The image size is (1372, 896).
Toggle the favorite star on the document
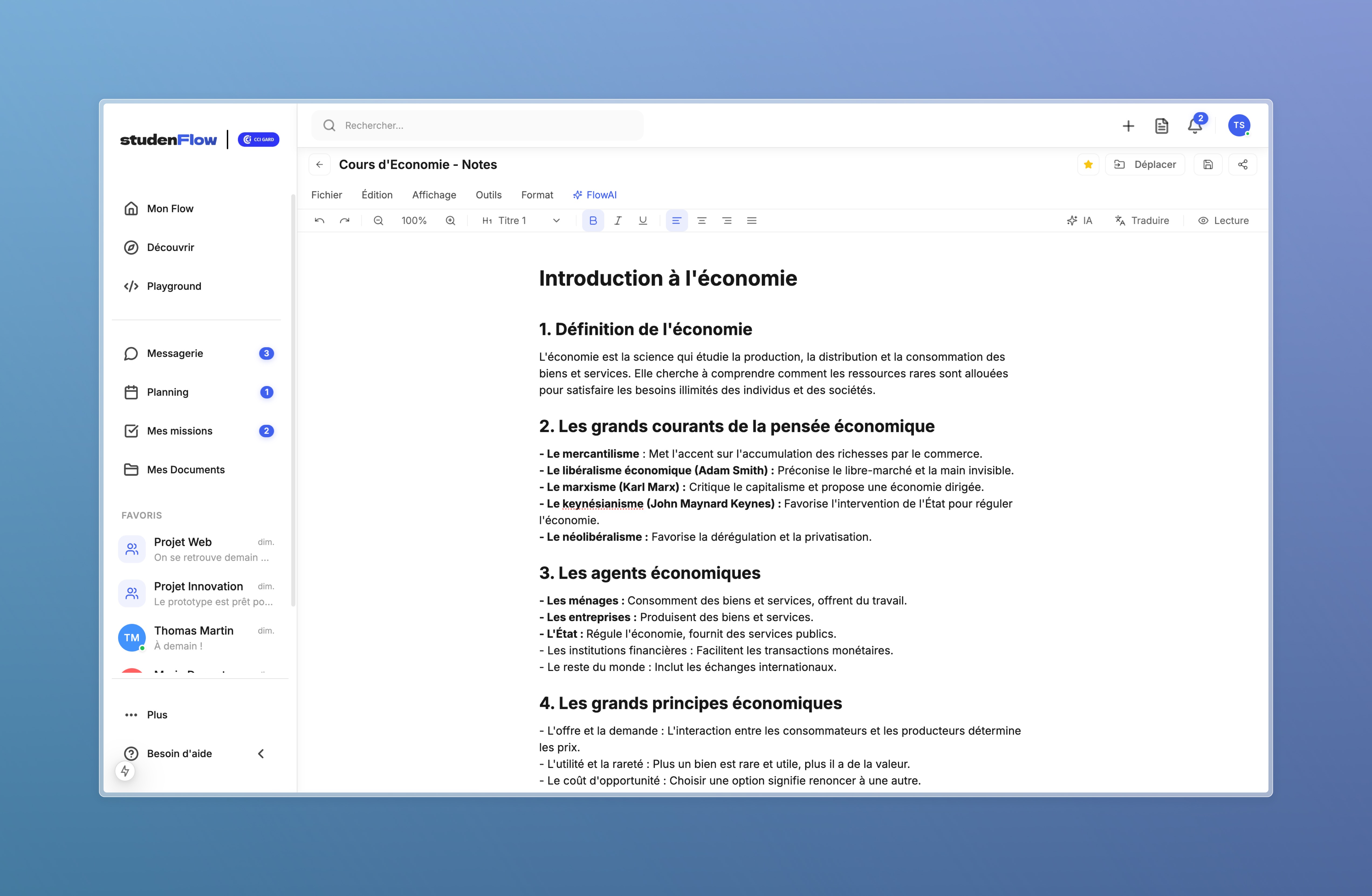point(1088,164)
